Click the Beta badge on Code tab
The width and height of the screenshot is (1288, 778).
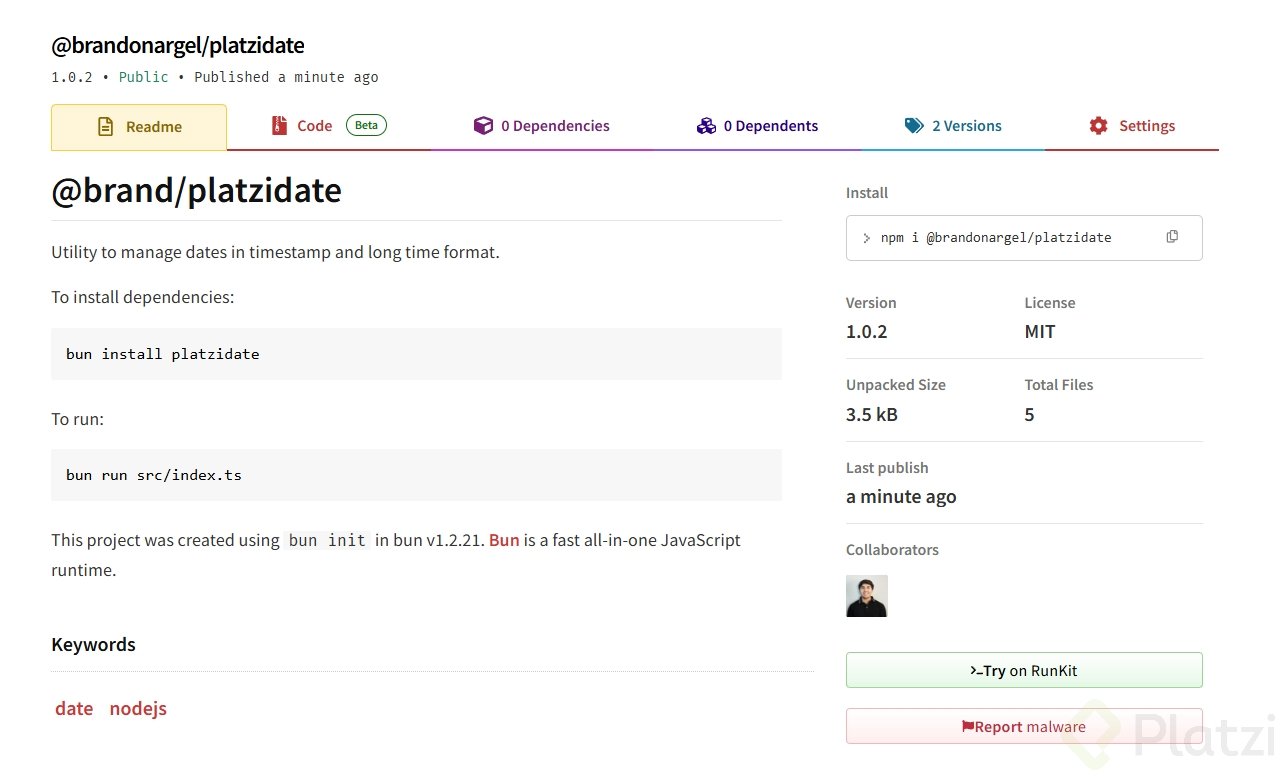(x=366, y=126)
